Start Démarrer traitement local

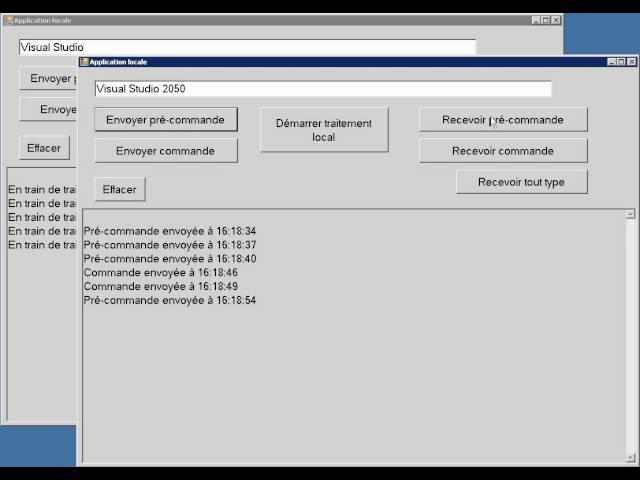pyautogui.click(x=324, y=130)
